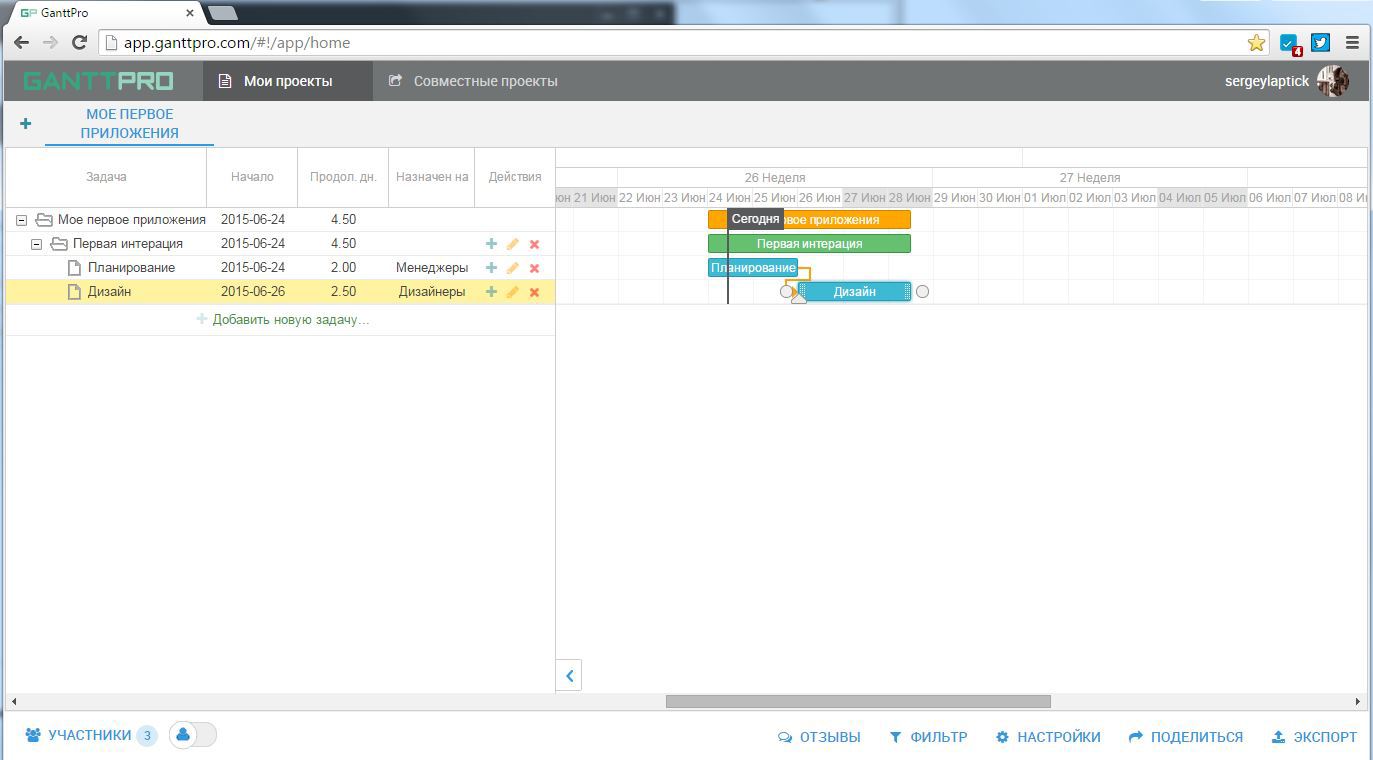Click the link handle left of Дизайн bar
Viewport: 1373px width, 760px height.
pyautogui.click(x=786, y=291)
